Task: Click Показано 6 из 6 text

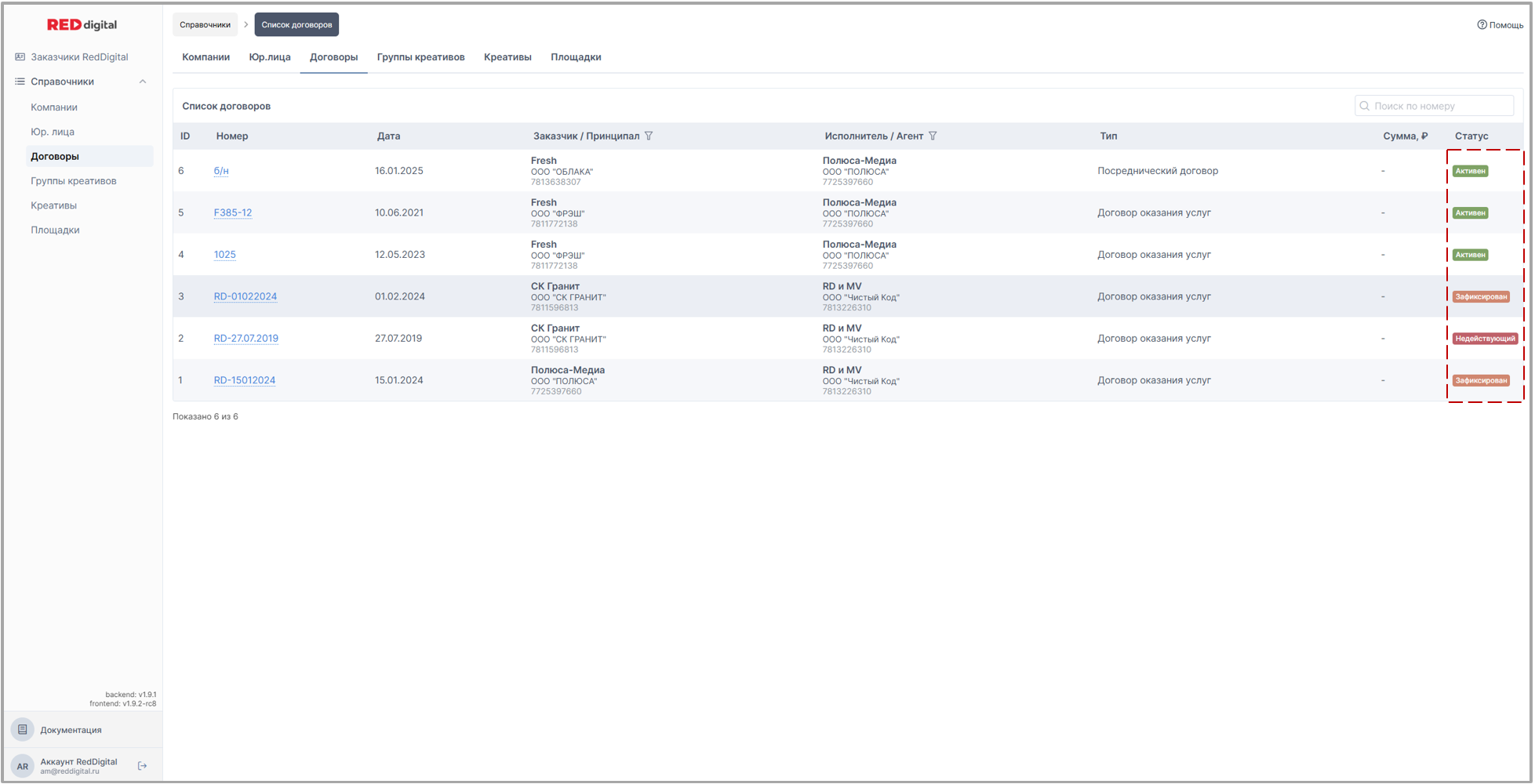Action: coord(206,417)
